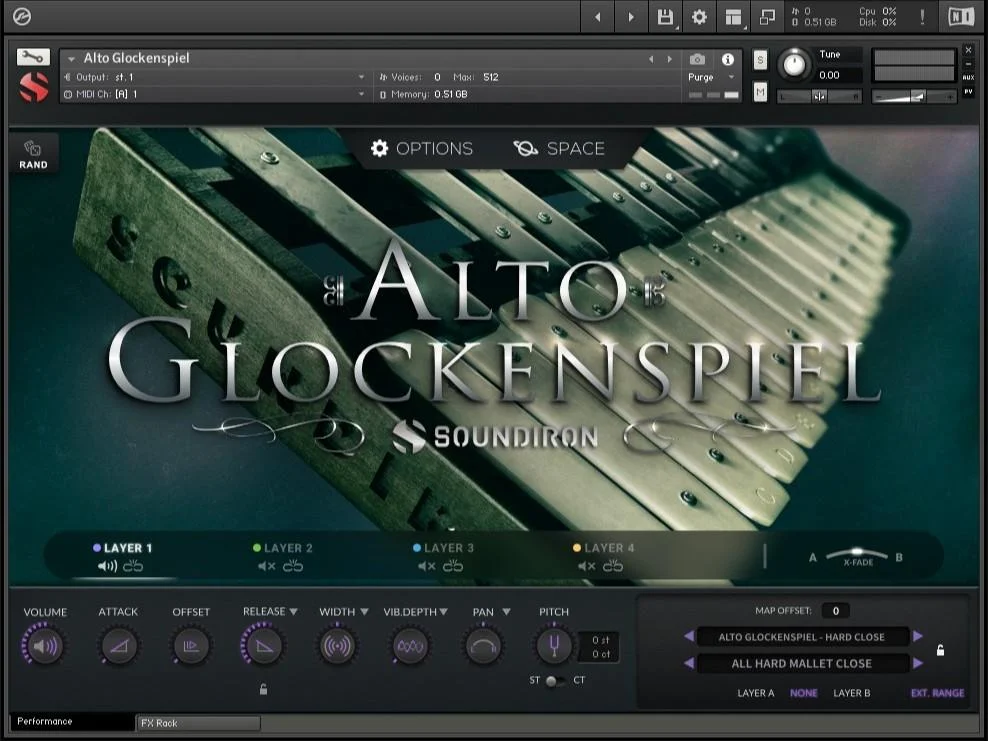Unmute Layer 3 speaker icon
The height and width of the screenshot is (741, 988).
coord(424,565)
